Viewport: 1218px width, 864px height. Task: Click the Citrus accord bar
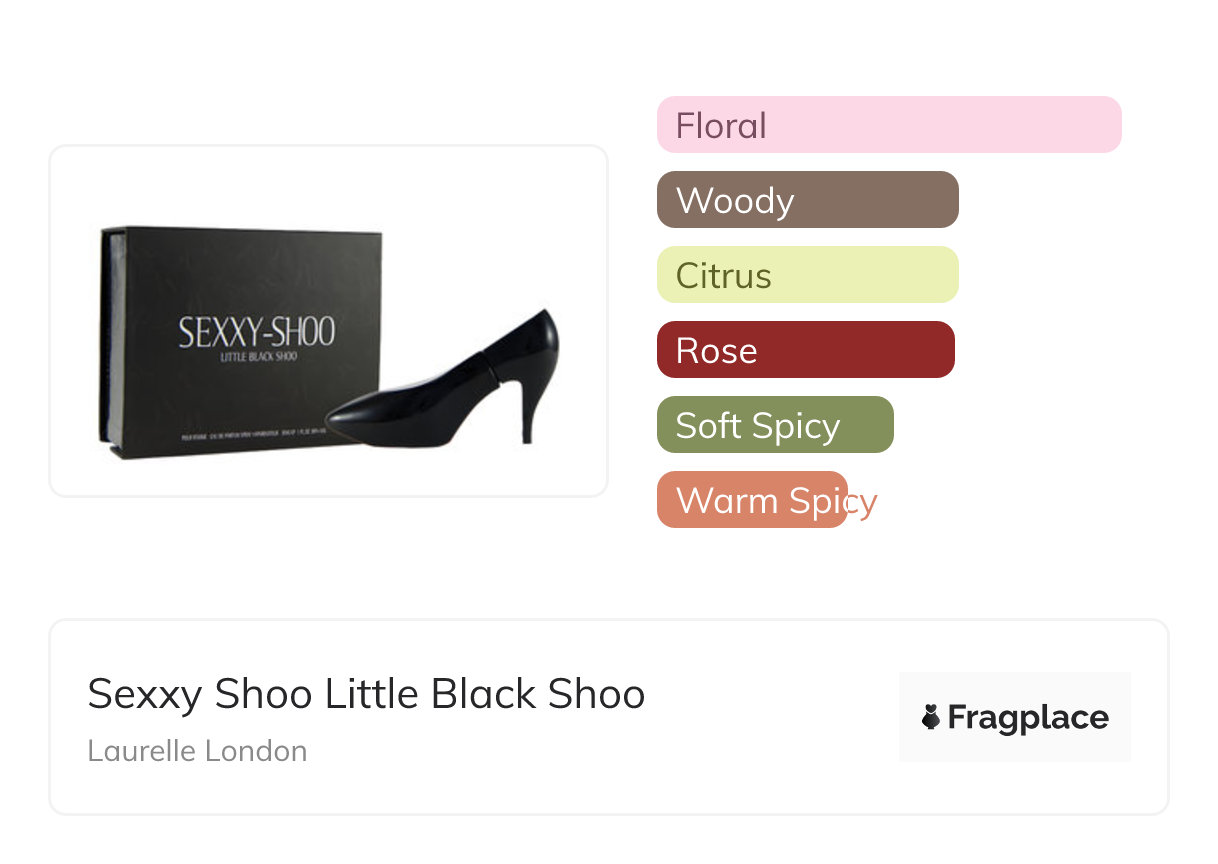click(x=807, y=275)
